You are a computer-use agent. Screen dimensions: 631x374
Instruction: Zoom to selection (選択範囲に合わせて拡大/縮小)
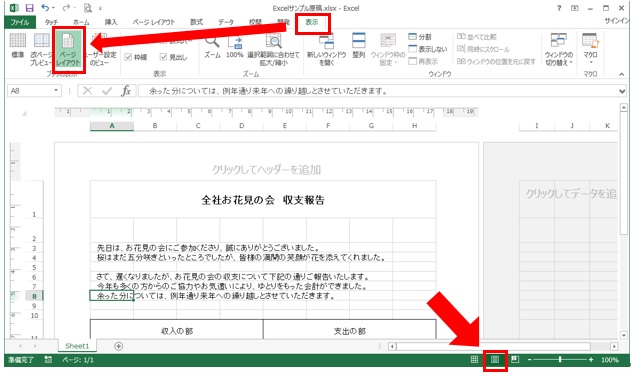click(273, 50)
